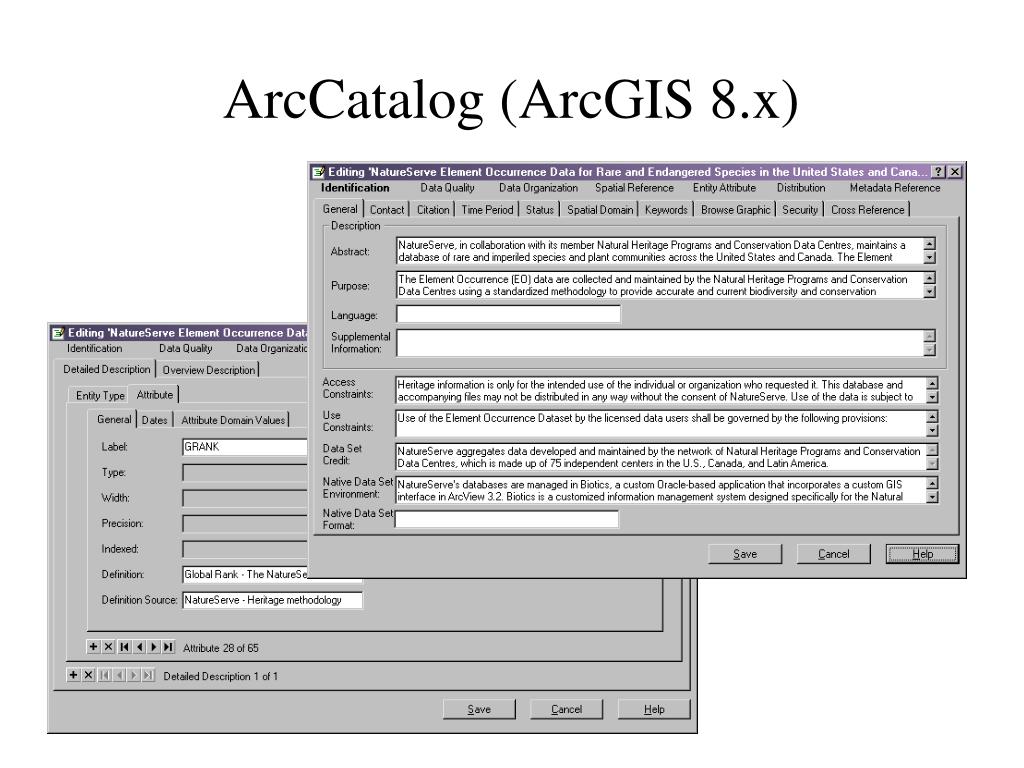1024x768 pixels.
Task: Open the Data Organization section in front window
Action: 538,188
